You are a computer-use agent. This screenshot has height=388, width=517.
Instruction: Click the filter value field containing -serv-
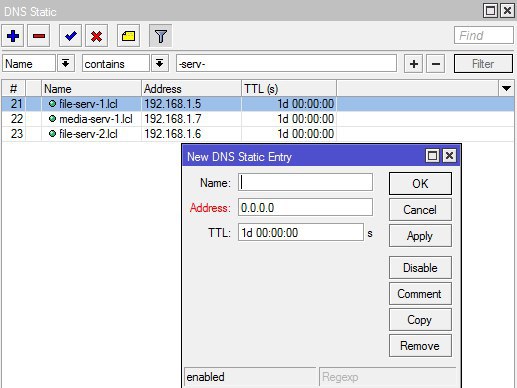click(x=286, y=63)
